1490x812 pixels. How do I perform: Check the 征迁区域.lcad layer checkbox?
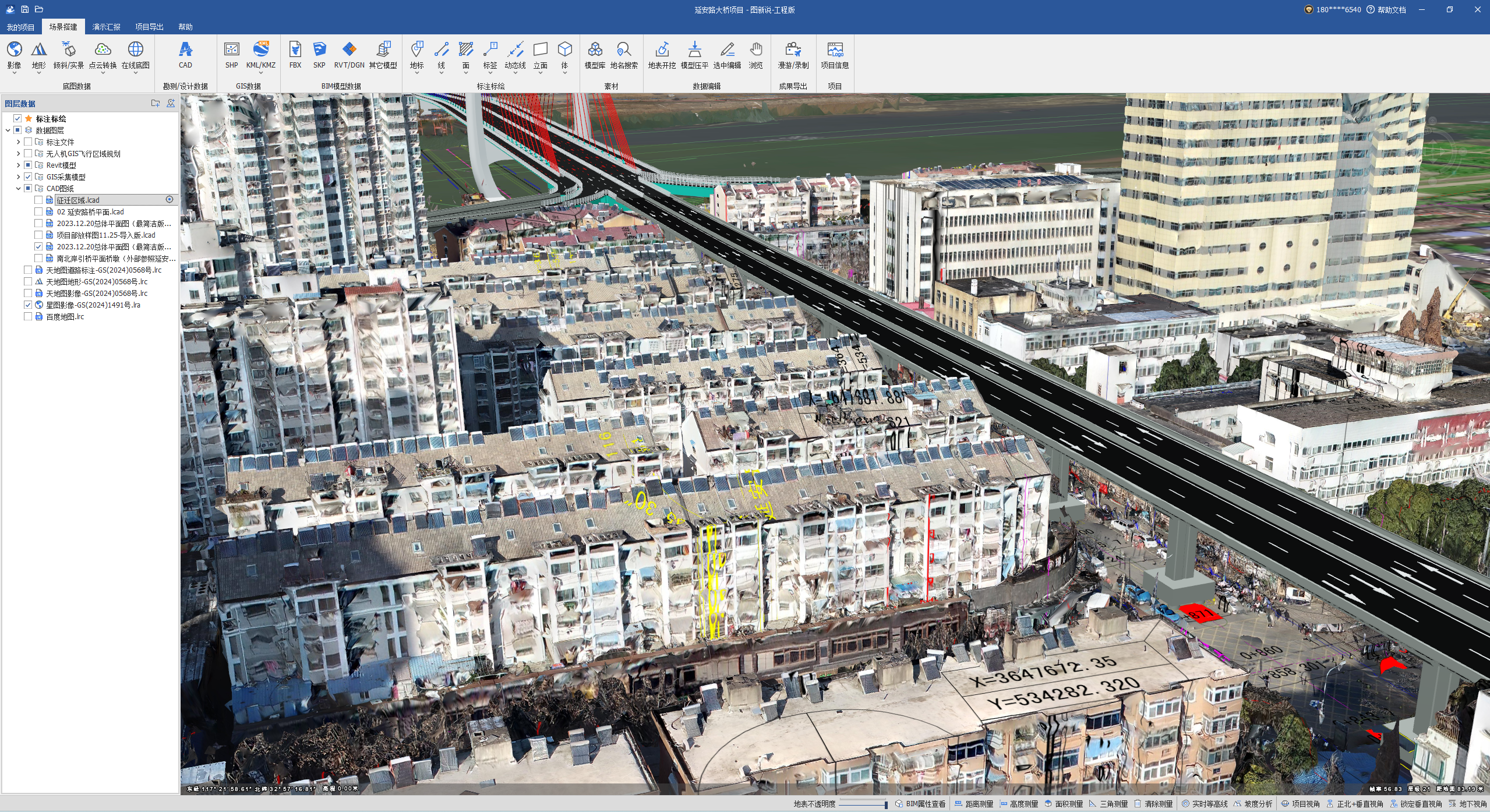pos(38,200)
